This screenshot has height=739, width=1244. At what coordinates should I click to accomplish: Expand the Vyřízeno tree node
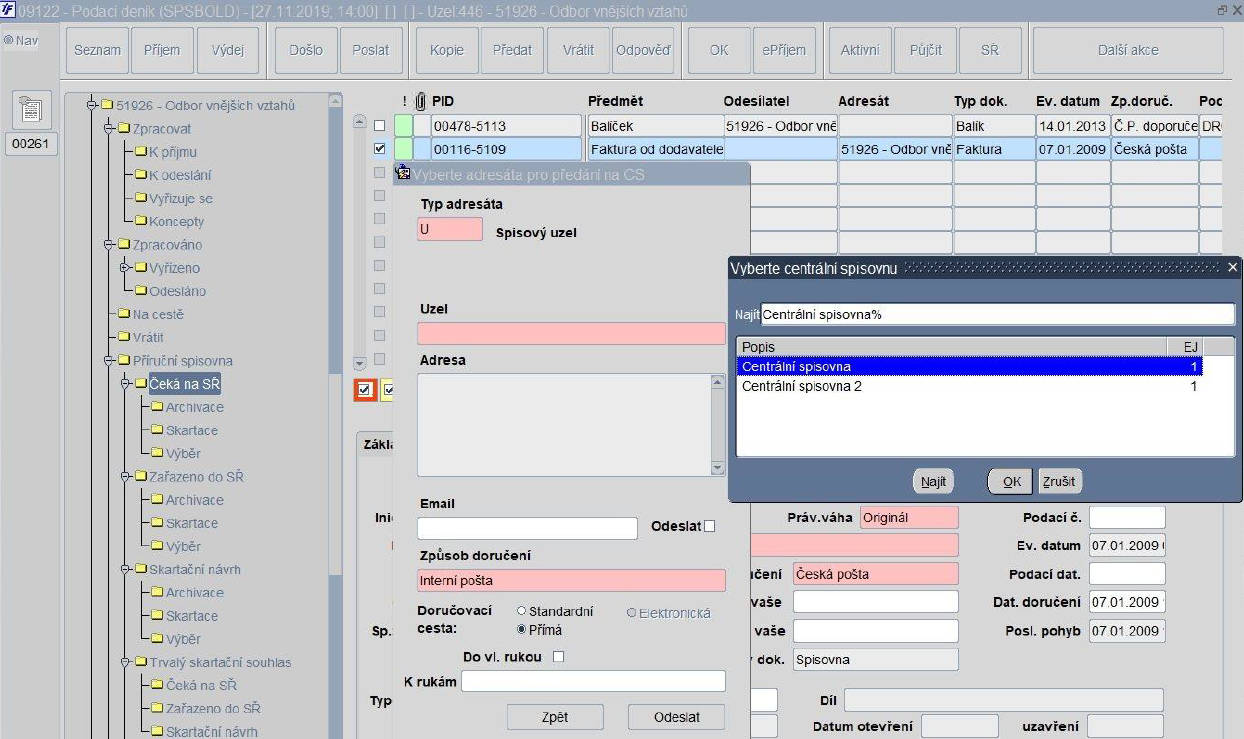tap(124, 268)
